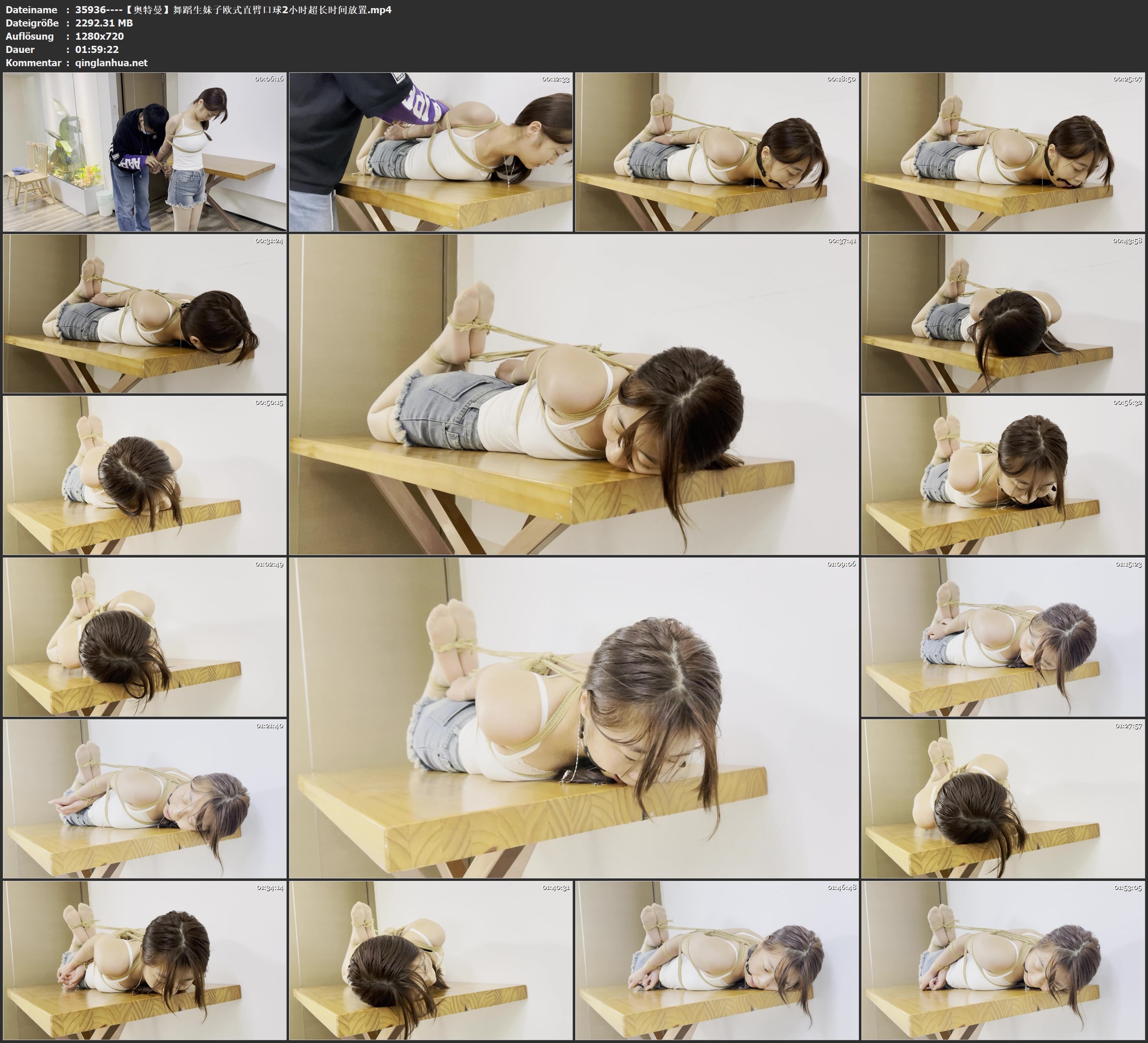Click the thumbnail at 01:15:23
The width and height of the screenshot is (1148, 1043).
pyautogui.click(x=1003, y=637)
